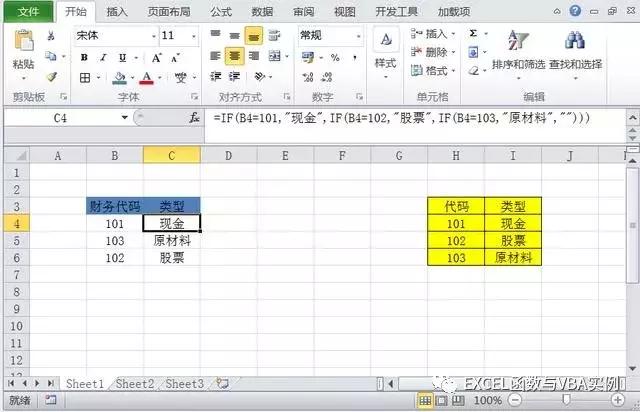Open the font size dropdown 11
Viewport: 640px width, 412px height.
tap(193, 36)
